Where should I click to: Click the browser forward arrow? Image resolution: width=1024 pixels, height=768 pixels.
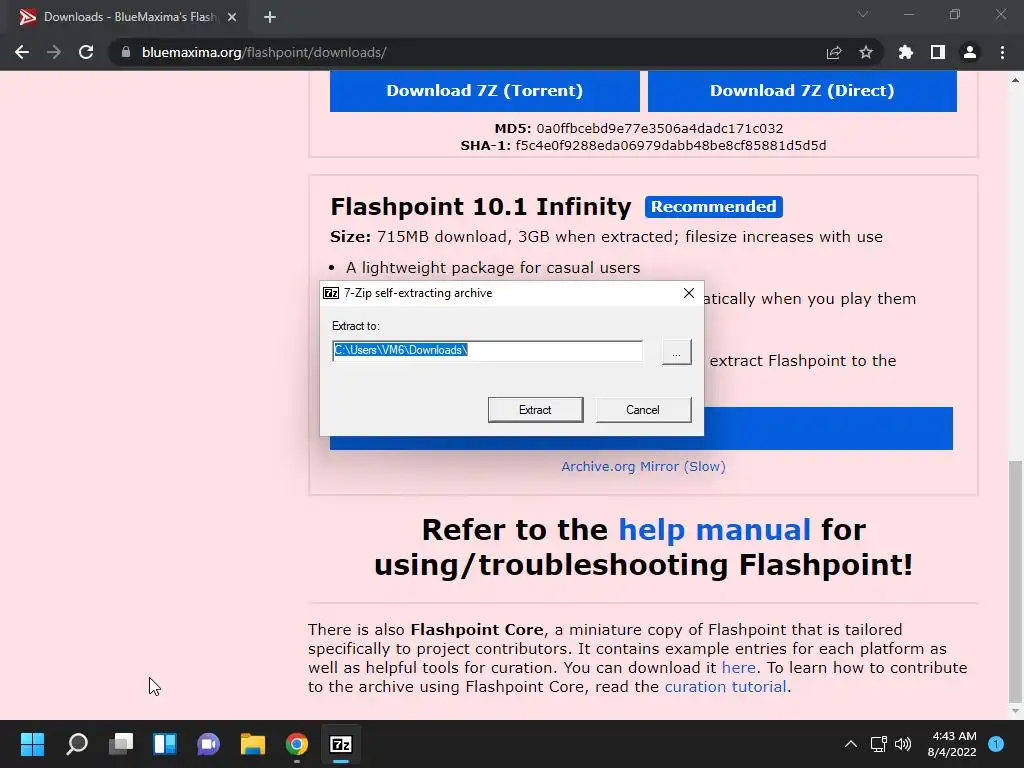point(54,52)
